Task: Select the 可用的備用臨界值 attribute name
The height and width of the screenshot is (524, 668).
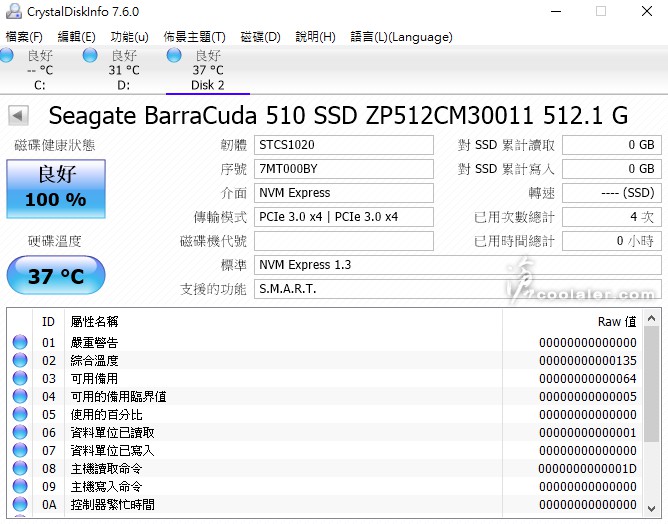Action: tap(118, 397)
